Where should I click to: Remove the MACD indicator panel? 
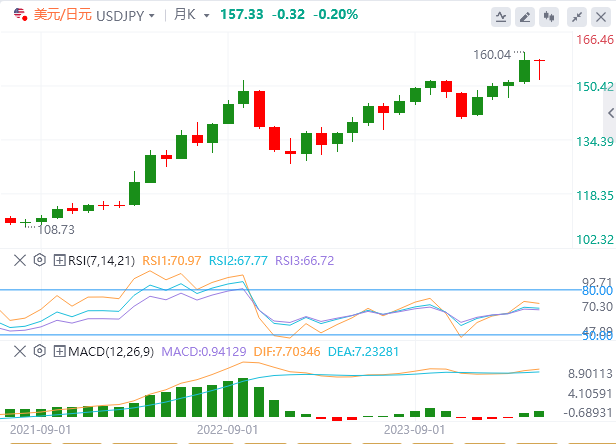pos(20,351)
